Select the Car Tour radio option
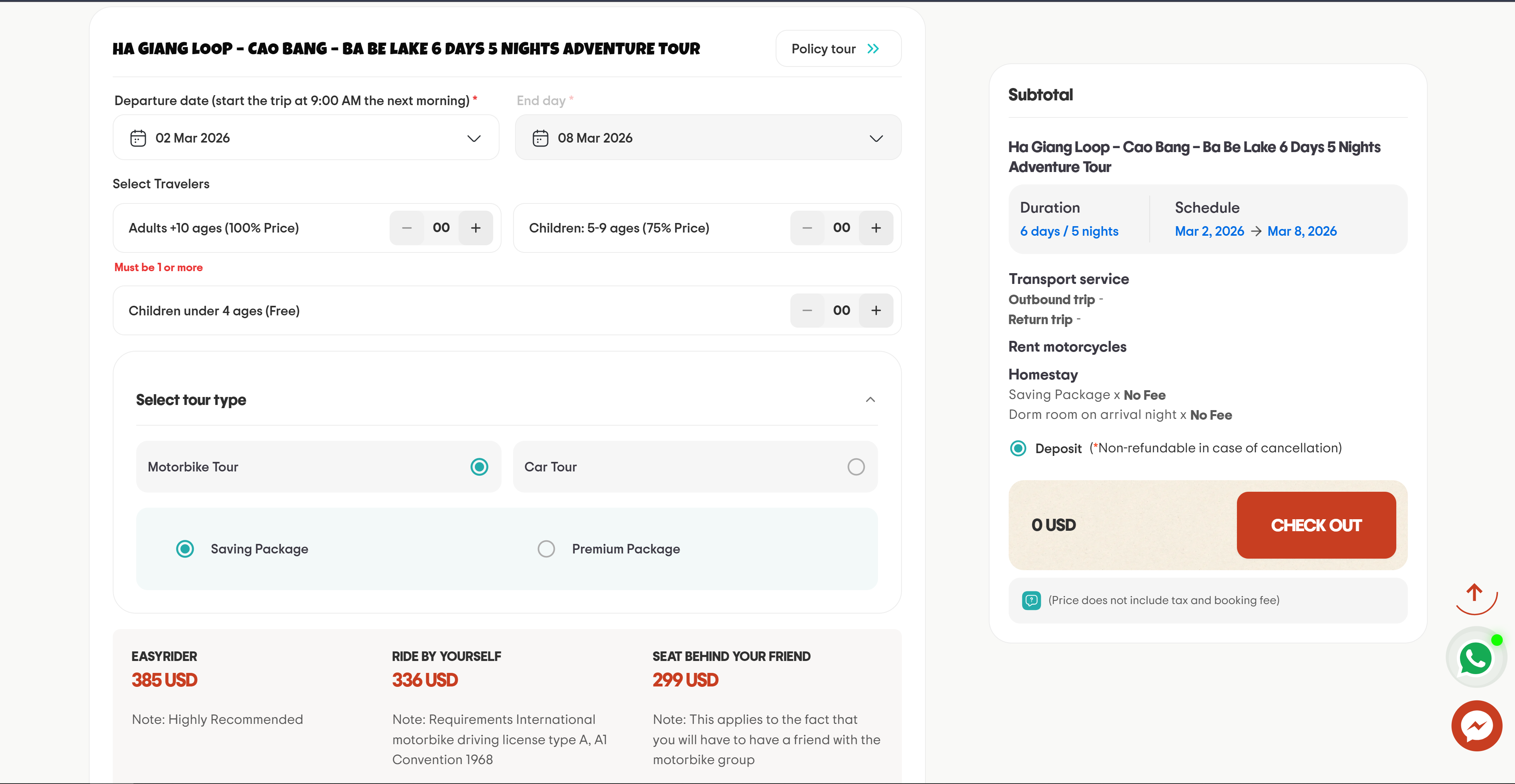Viewport: 1515px width, 784px height. [856, 467]
